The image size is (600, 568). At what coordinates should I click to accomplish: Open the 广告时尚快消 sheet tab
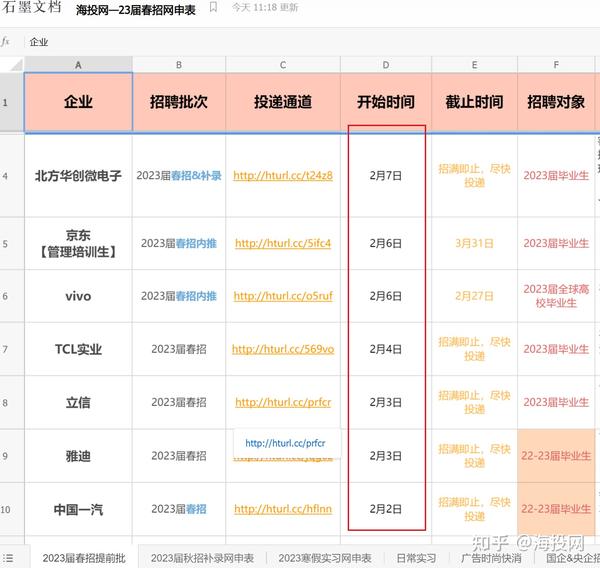pos(491,558)
